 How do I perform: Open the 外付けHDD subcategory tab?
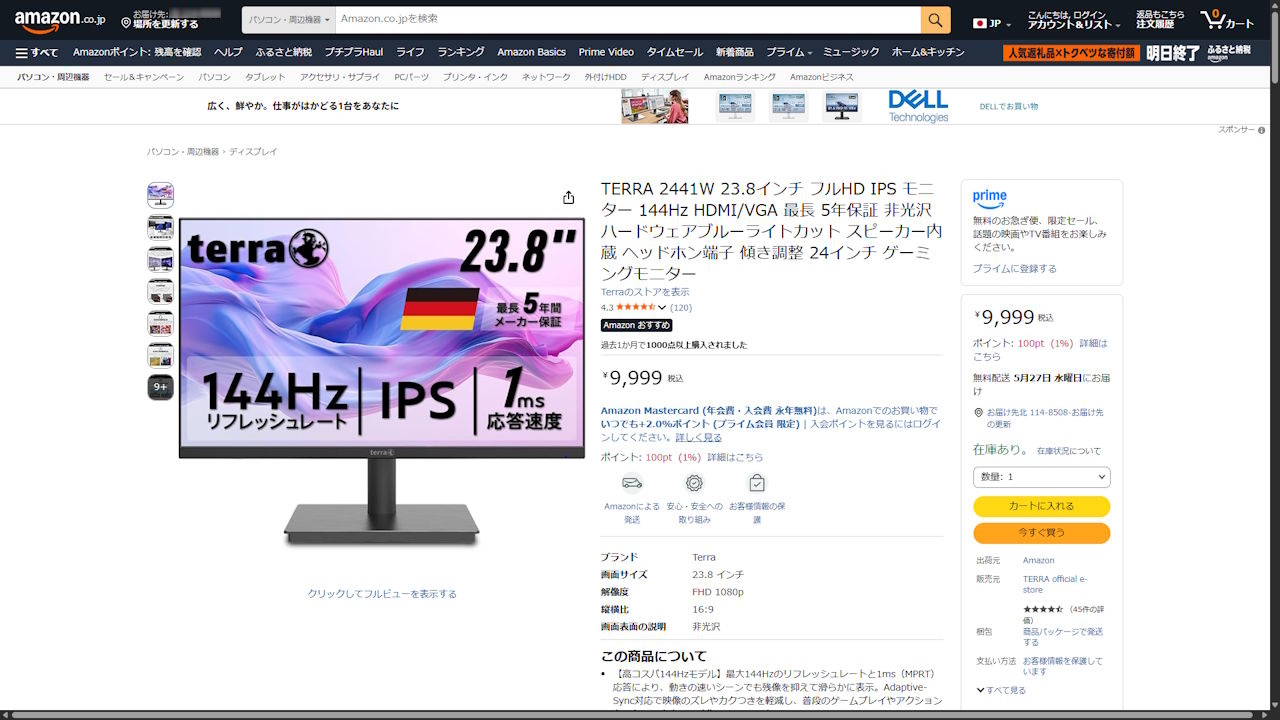pyautogui.click(x=606, y=77)
